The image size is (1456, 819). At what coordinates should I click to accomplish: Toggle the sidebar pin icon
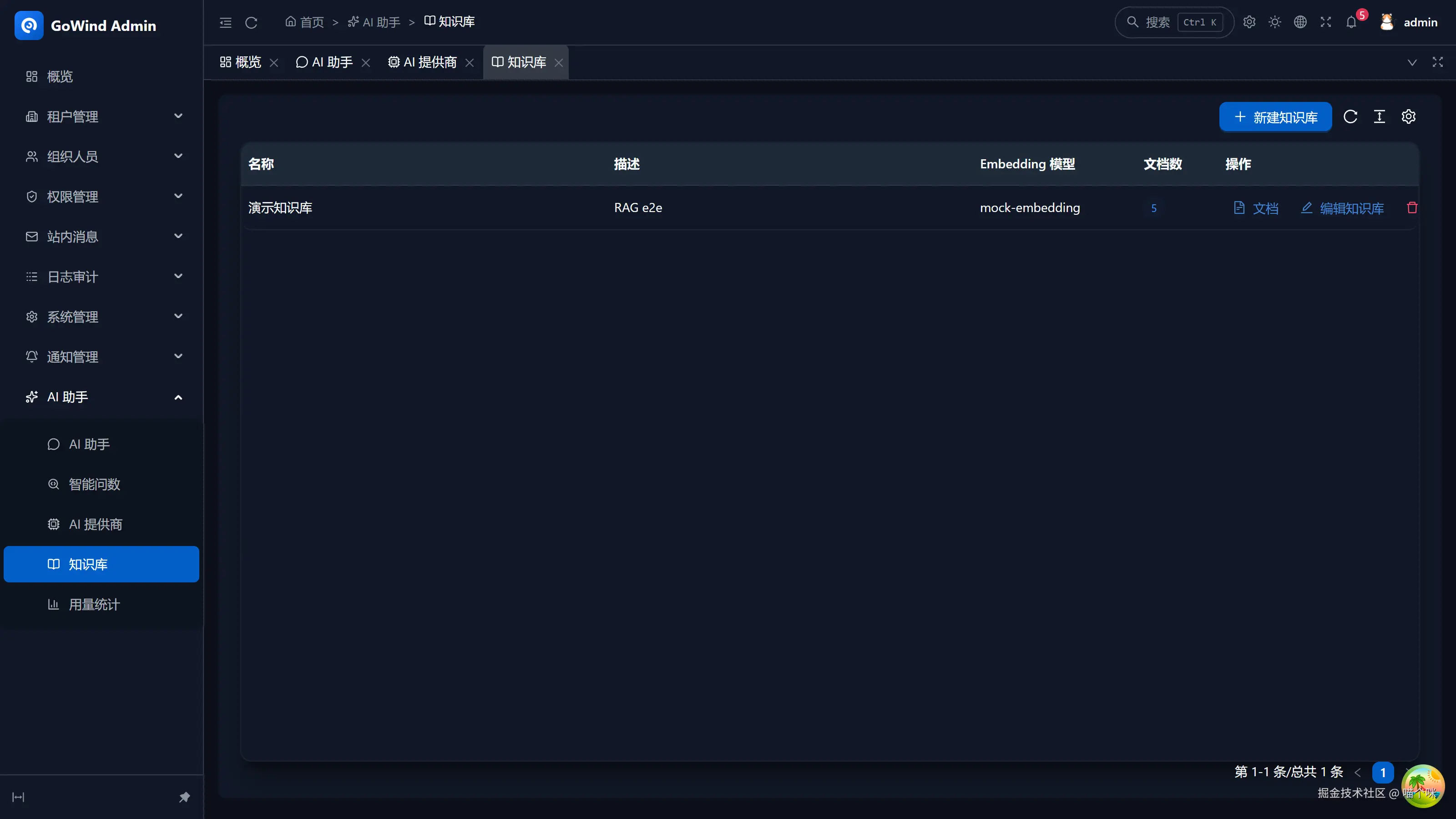coord(184,797)
